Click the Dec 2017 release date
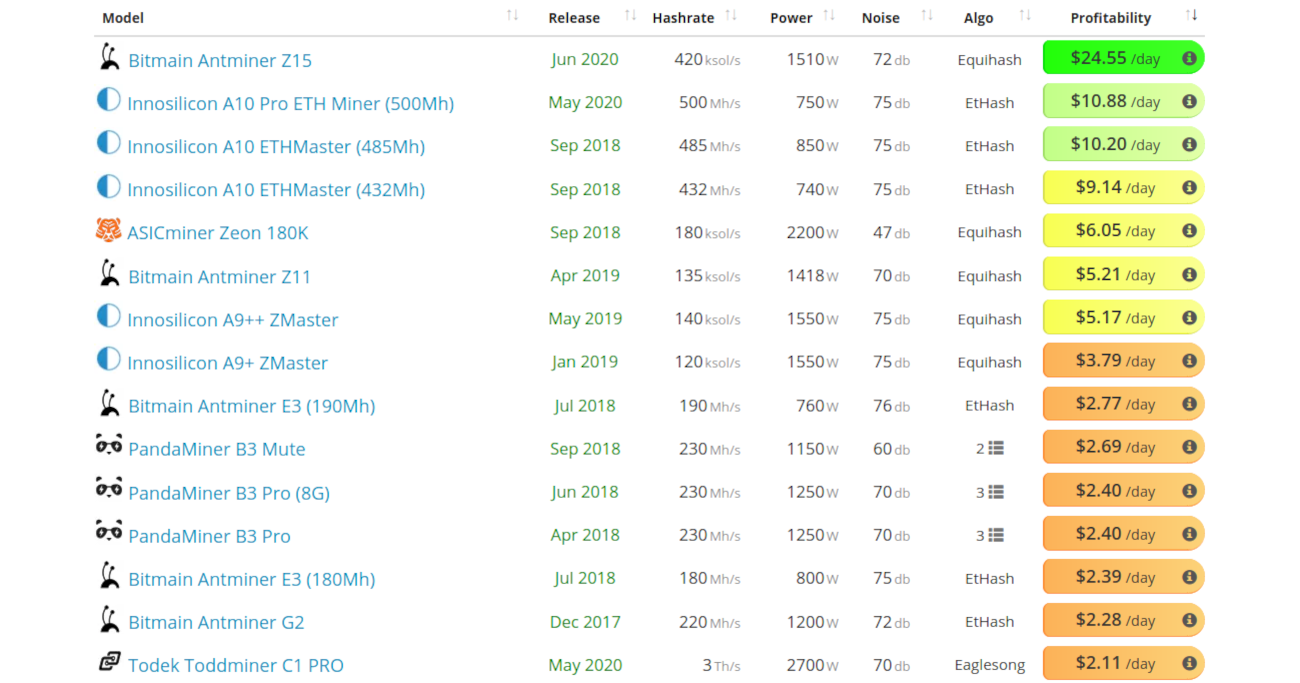The image size is (1300, 683). pyautogui.click(x=585, y=622)
